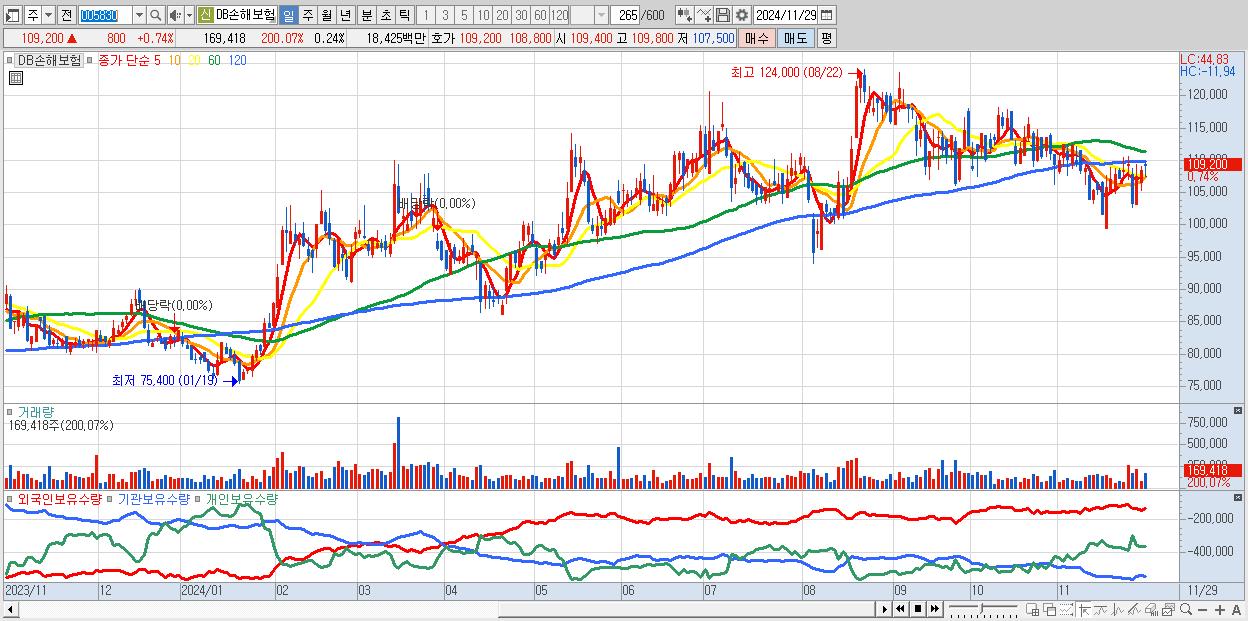Select the 일 daily period toggle
This screenshot has width=1248, height=621.
288,15
